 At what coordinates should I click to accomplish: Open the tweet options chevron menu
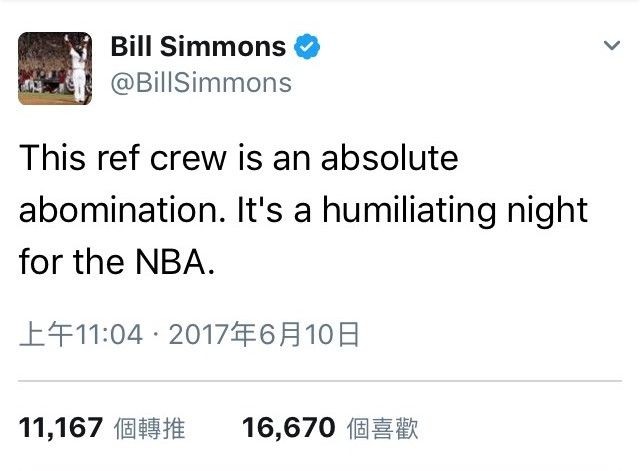612,45
